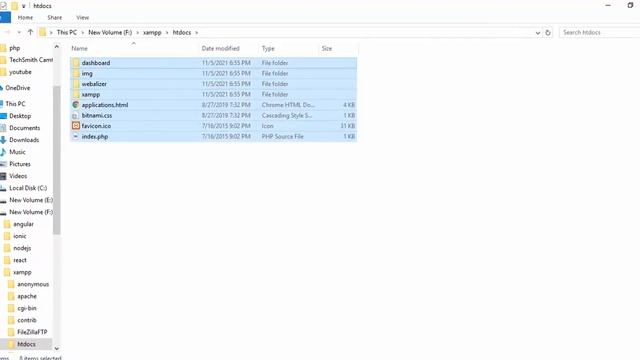Click the Search htdocs field

click(x=599, y=32)
